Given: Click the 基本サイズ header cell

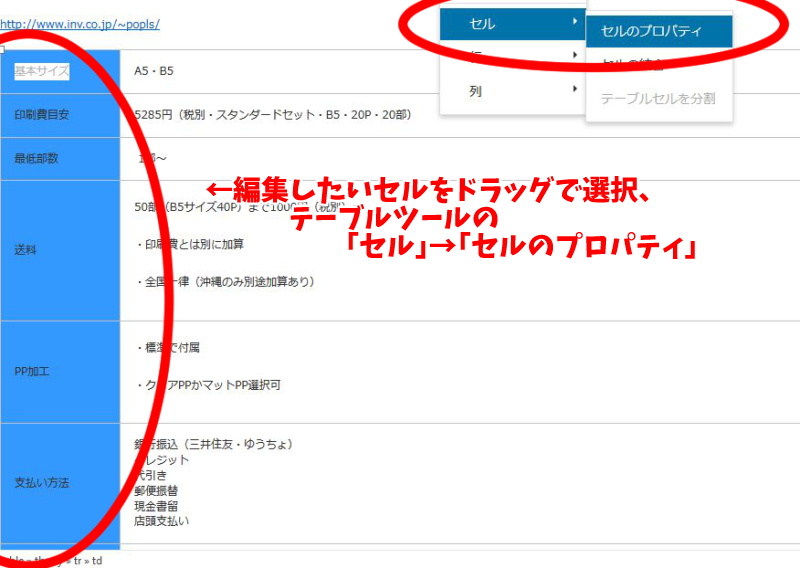Looking at the screenshot, I should 42,72.
